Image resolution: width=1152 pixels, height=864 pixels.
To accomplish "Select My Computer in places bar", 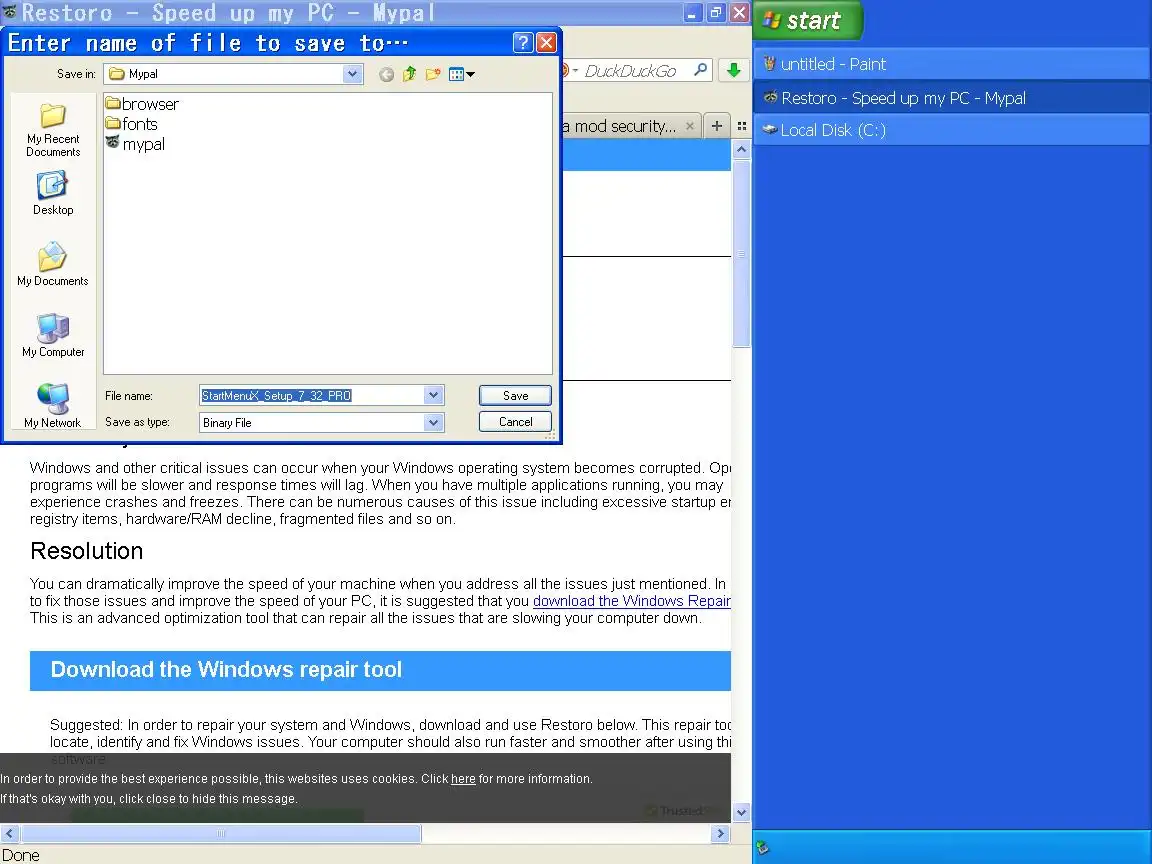I will click(53, 336).
